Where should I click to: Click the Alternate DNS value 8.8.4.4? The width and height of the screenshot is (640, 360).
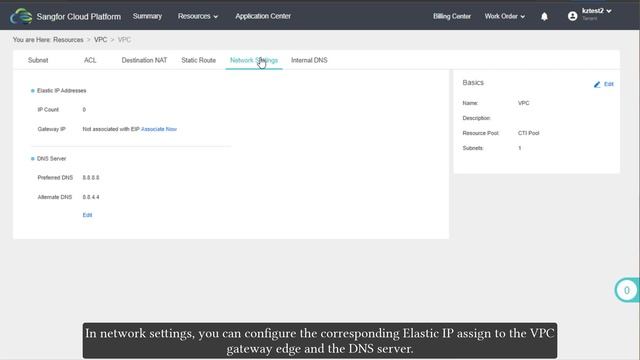pos(91,197)
